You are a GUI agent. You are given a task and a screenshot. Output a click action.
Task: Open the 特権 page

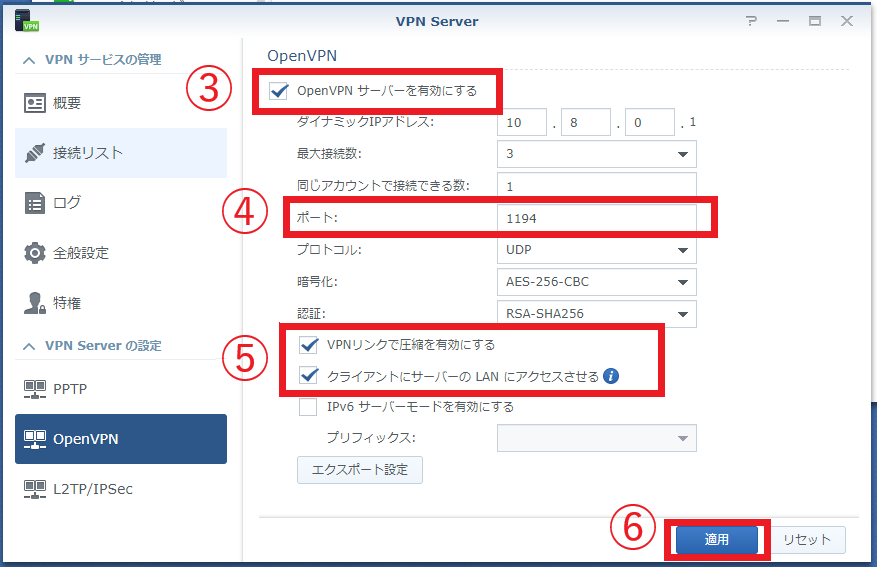(121, 303)
